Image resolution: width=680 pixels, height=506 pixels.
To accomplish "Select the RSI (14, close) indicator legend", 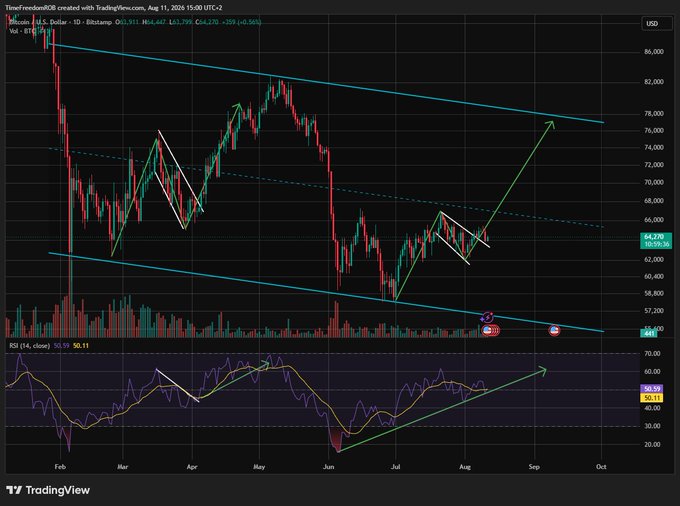I will [x=30, y=346].
